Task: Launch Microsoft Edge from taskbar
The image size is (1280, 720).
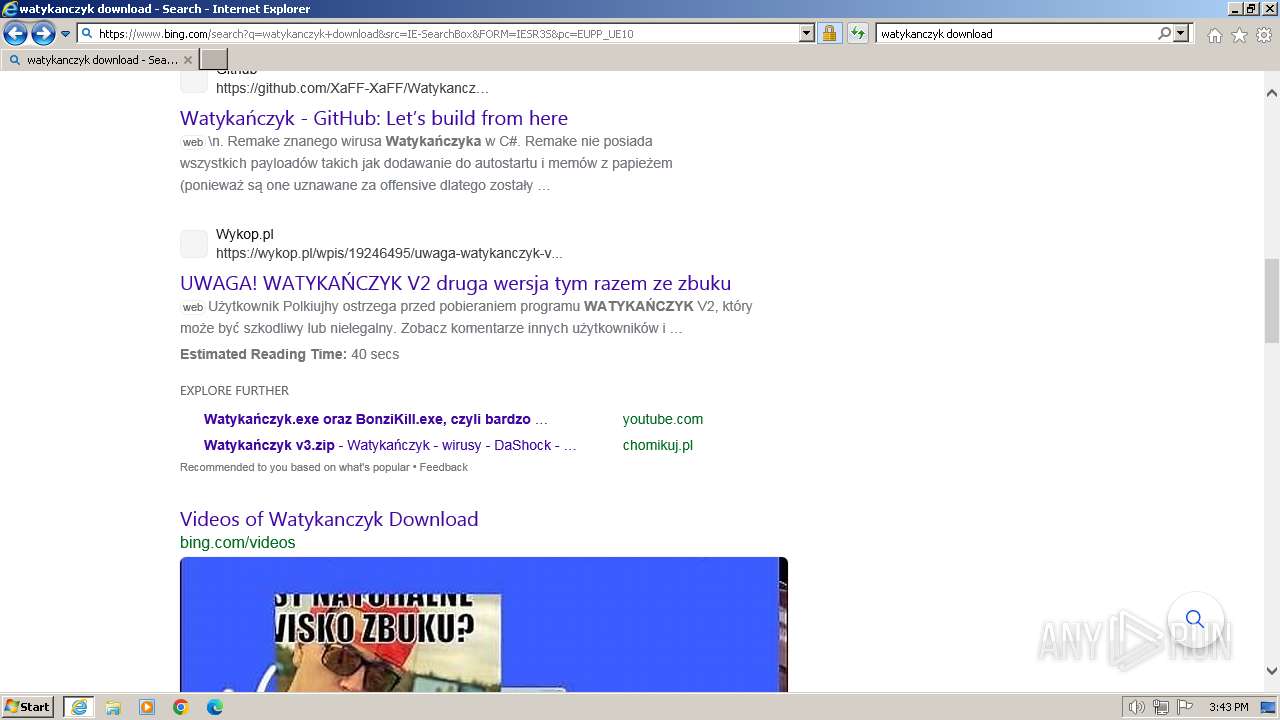Action: click(x=215, y=707)
